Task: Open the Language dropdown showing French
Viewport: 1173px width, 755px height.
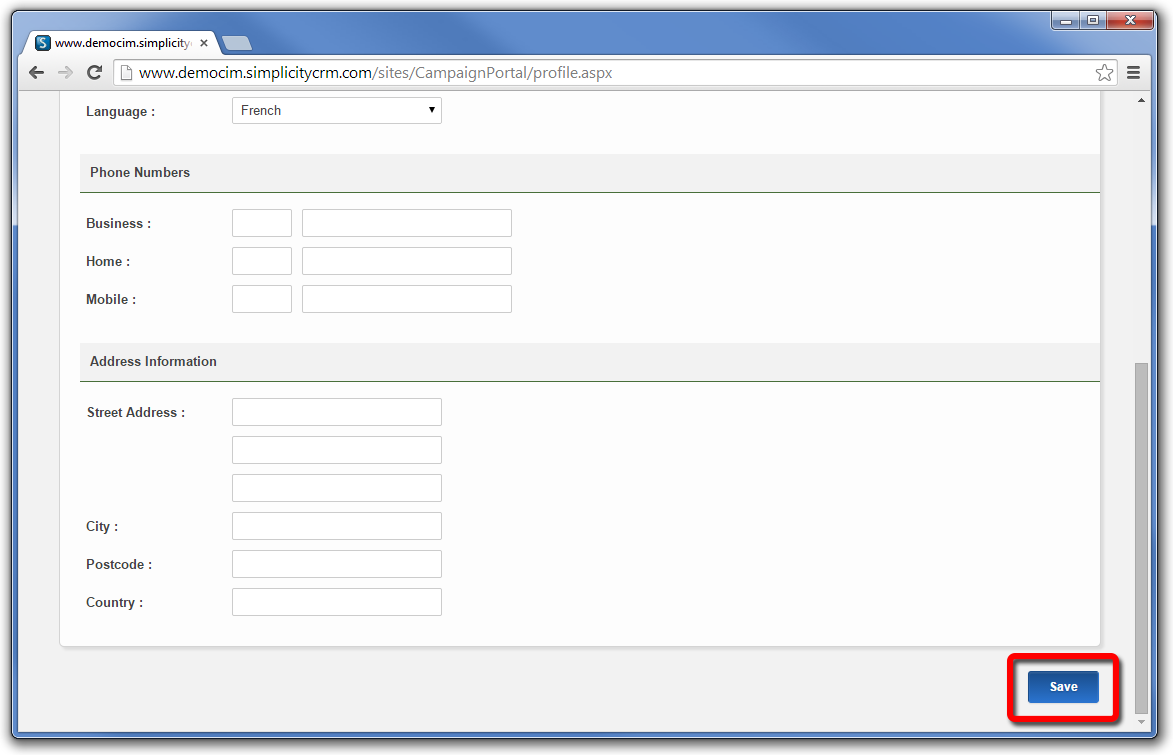Action: [x=337, y=111]
